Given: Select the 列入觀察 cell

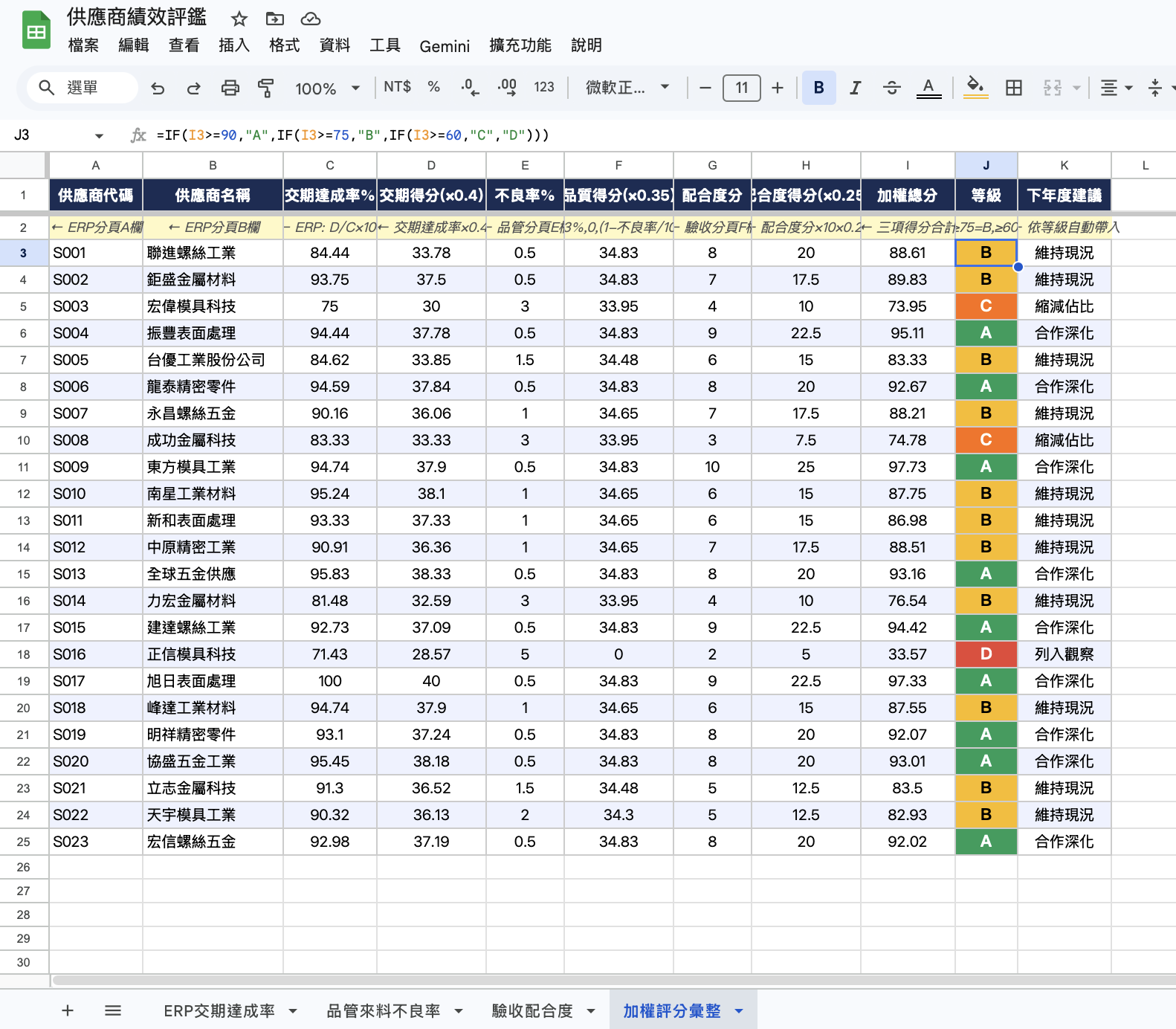Looking at the screenshot, I should point(1064,654).
